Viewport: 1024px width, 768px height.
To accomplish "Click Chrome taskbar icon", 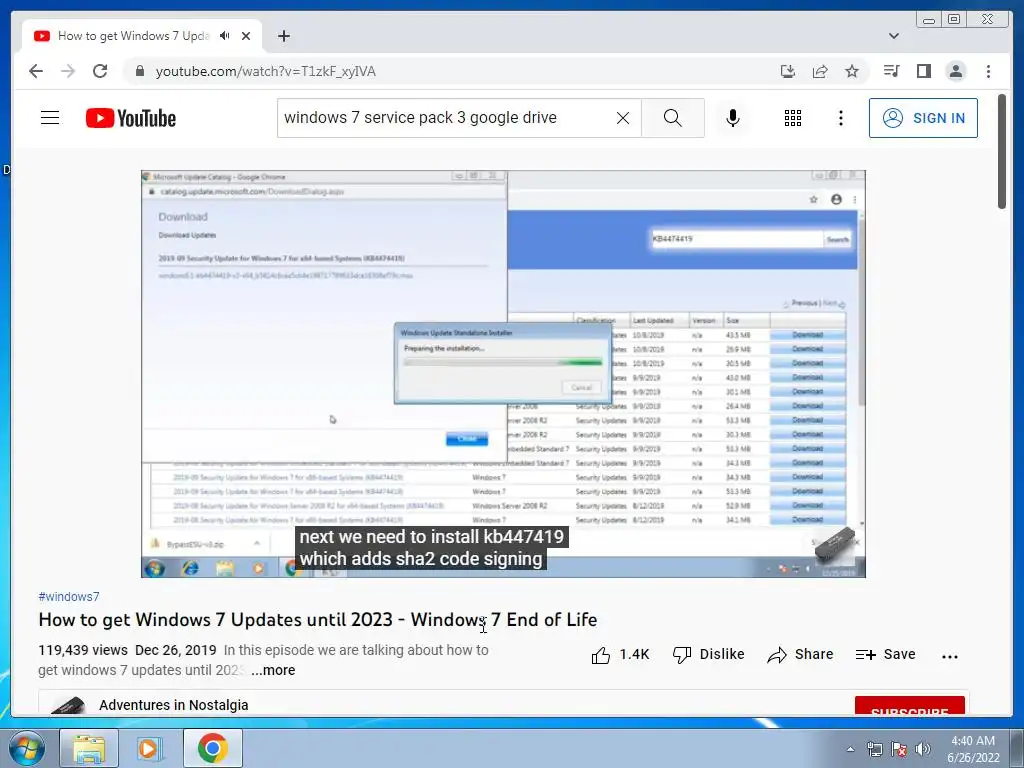I will (212, 748).
